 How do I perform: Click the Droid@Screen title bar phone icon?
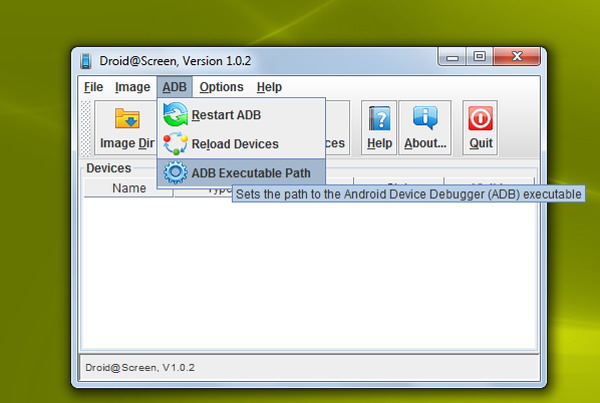pyautogui.click(x=86, y=61)
